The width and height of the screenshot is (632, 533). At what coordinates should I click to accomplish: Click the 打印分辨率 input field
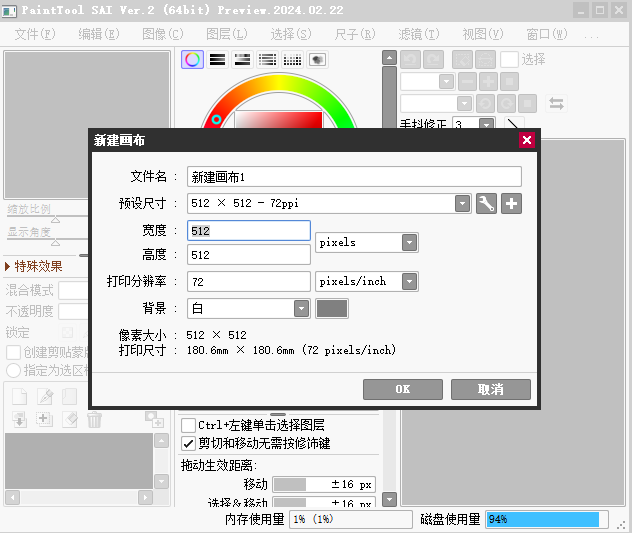pyautogui.click(x=249, y=281)
